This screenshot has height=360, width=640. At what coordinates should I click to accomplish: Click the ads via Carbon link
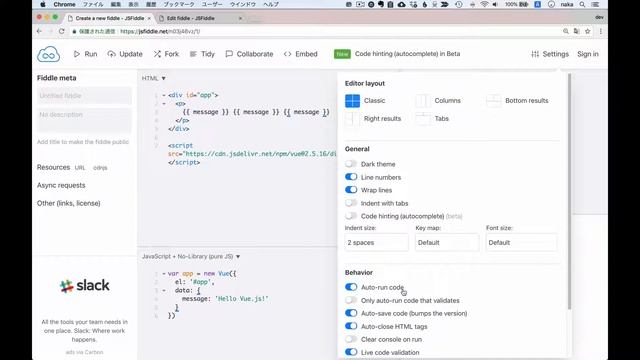click(x=84, y=352)
